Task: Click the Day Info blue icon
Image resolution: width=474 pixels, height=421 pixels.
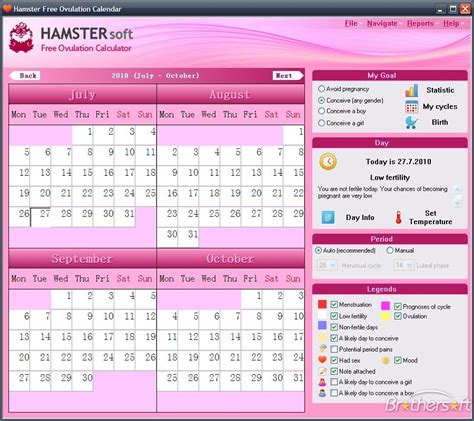Action: [x=328, y=217]
